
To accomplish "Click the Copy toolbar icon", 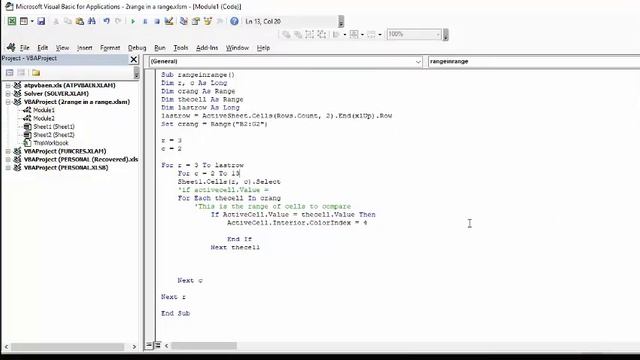I will point(68,21).
